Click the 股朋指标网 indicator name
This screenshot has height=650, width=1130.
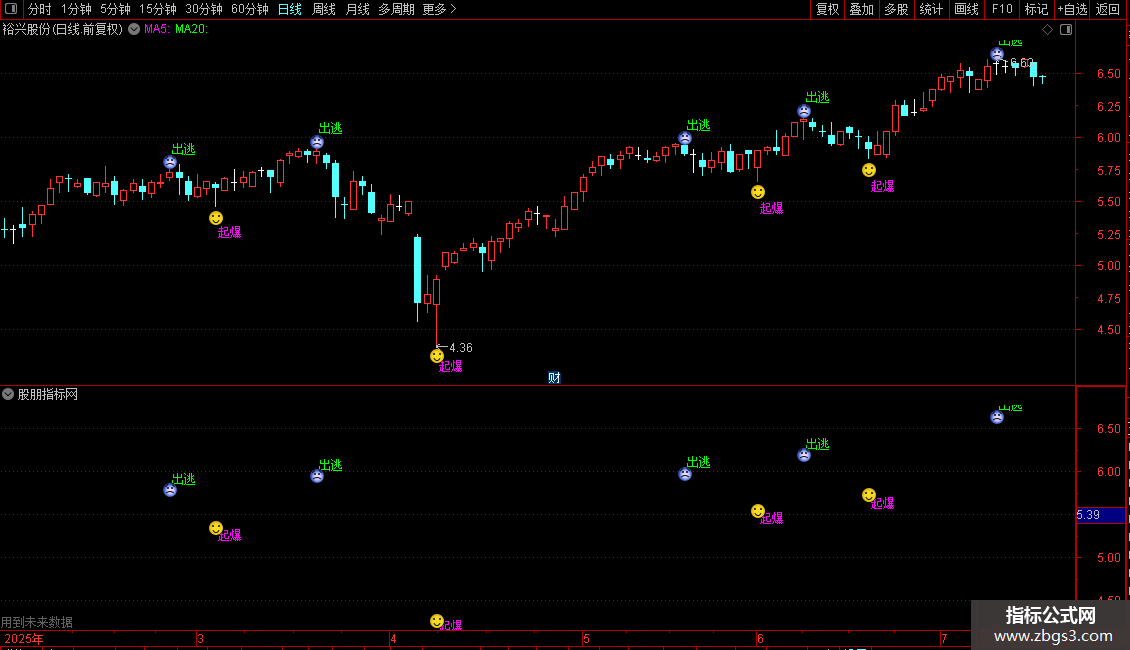(48, 394)
